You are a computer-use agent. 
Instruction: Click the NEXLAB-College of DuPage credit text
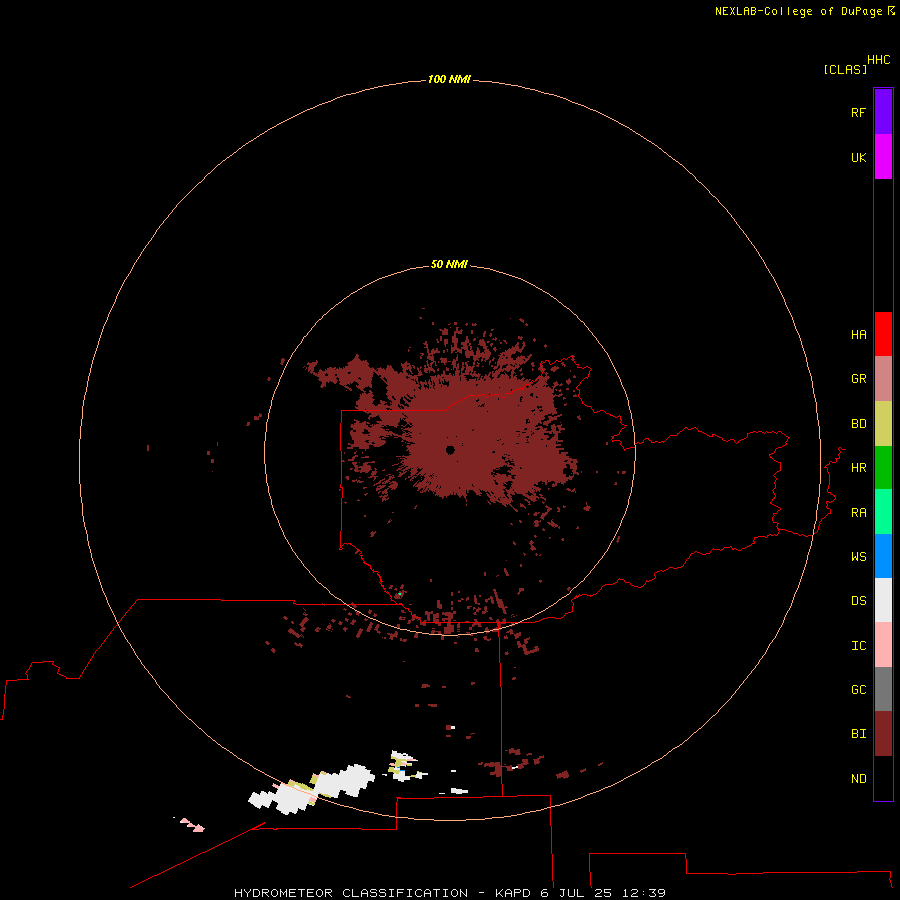point(798,11)
